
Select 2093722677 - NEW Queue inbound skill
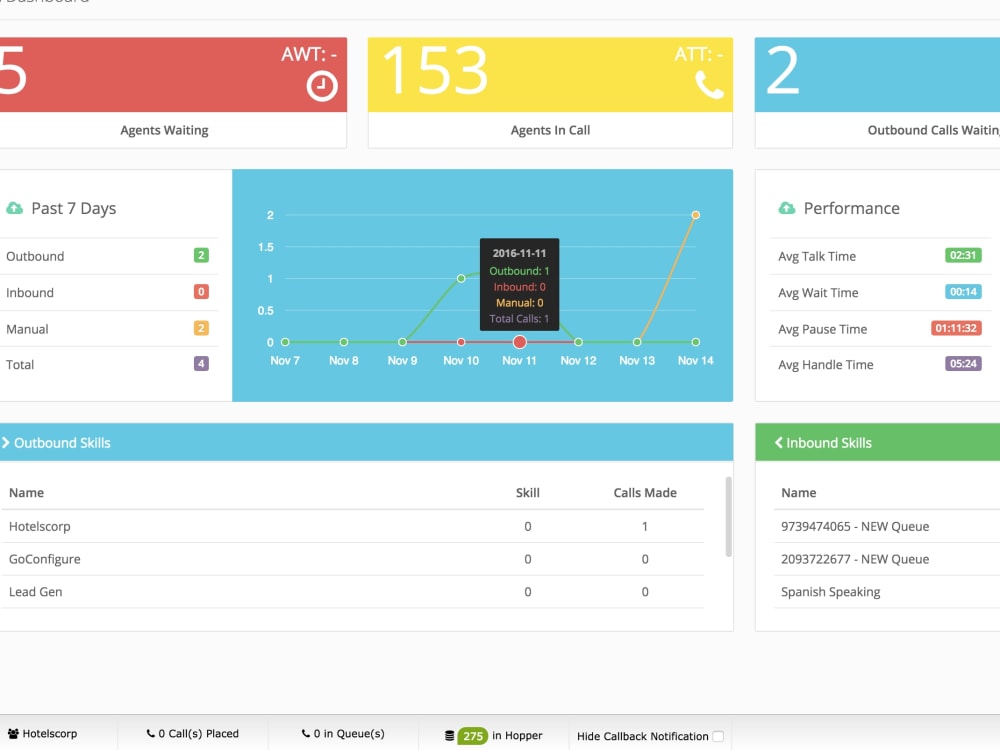tap(855, 559)
